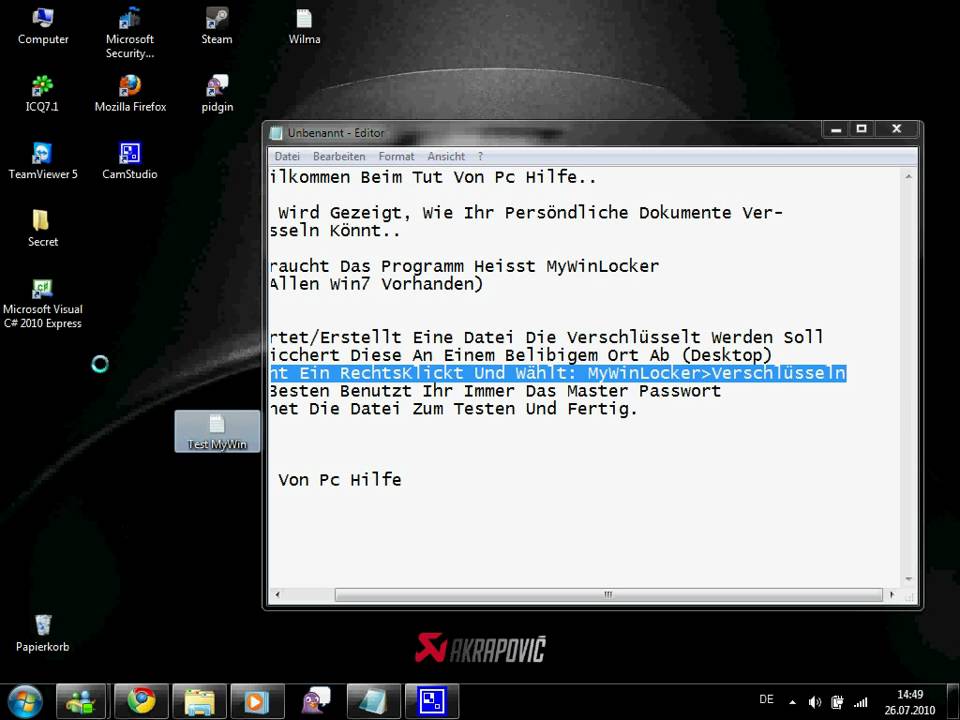
Task: Click the line ending 'sseln Könnt..'
Action: point(336,231)
